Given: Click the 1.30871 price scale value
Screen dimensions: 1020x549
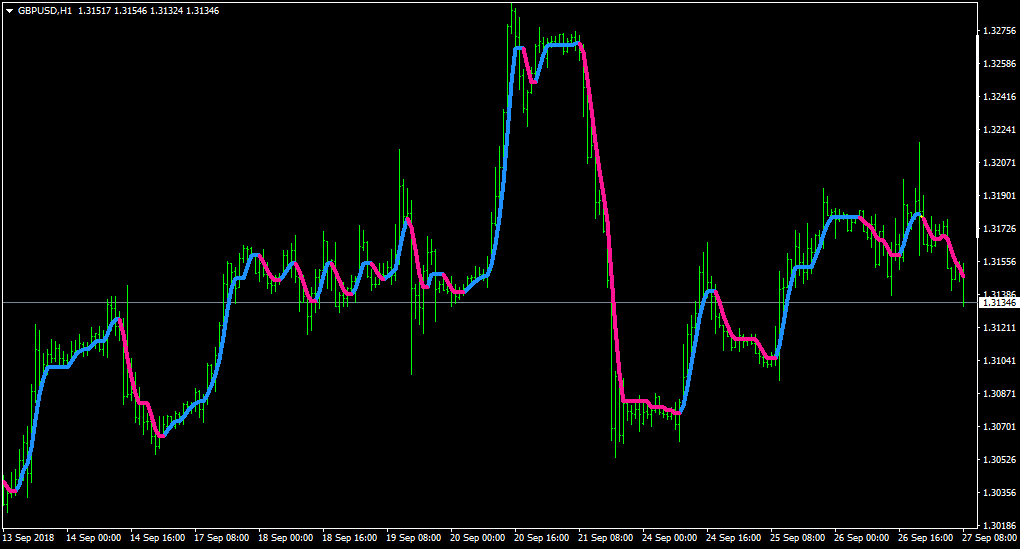Looking at the screenshot, I should click(x=999, y=394).
